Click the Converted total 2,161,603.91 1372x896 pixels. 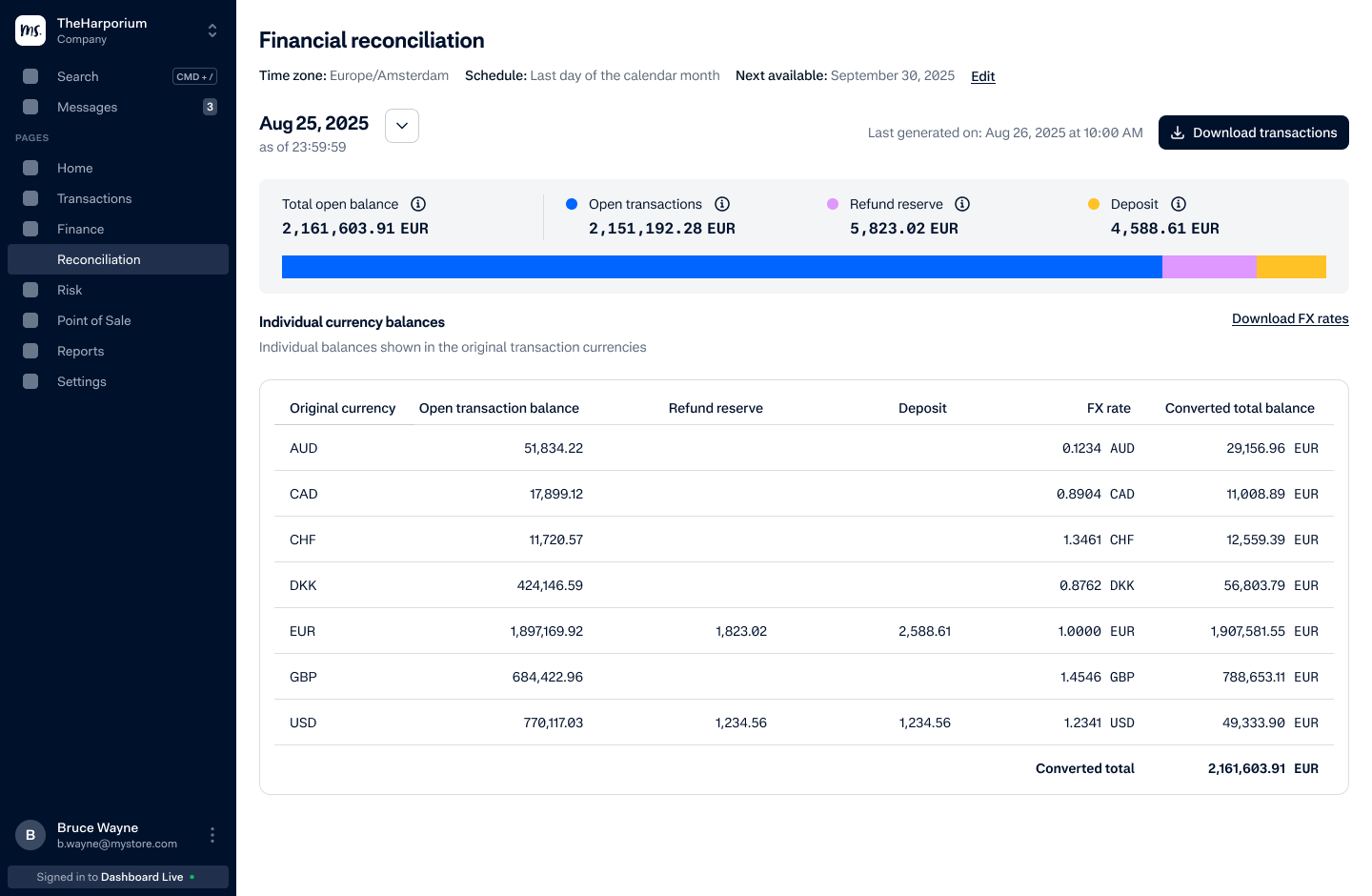coord(1246,768)
